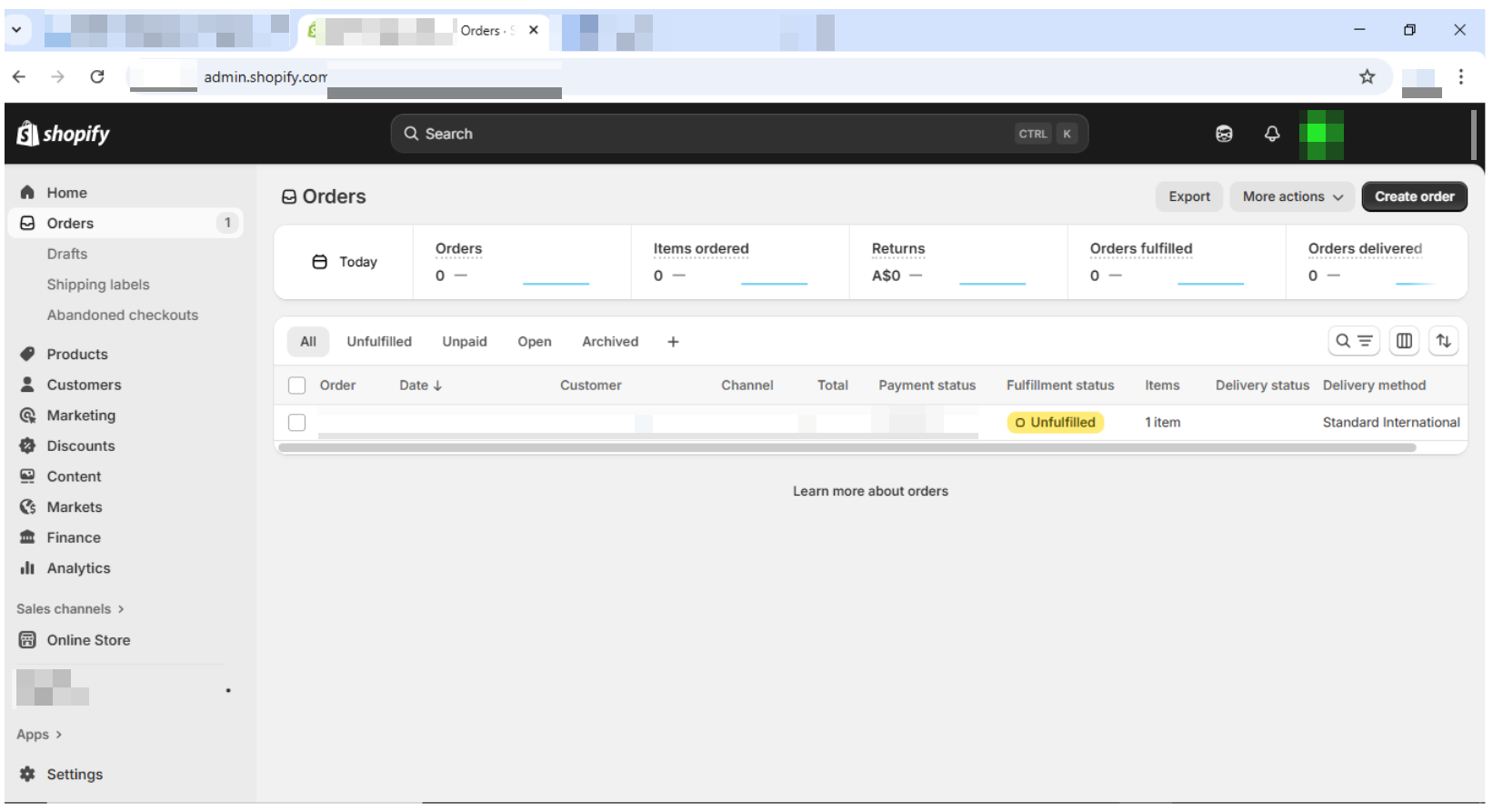Reload the page in the browser
This screenshot has height=812, width=1493.
tap(97, 77)
